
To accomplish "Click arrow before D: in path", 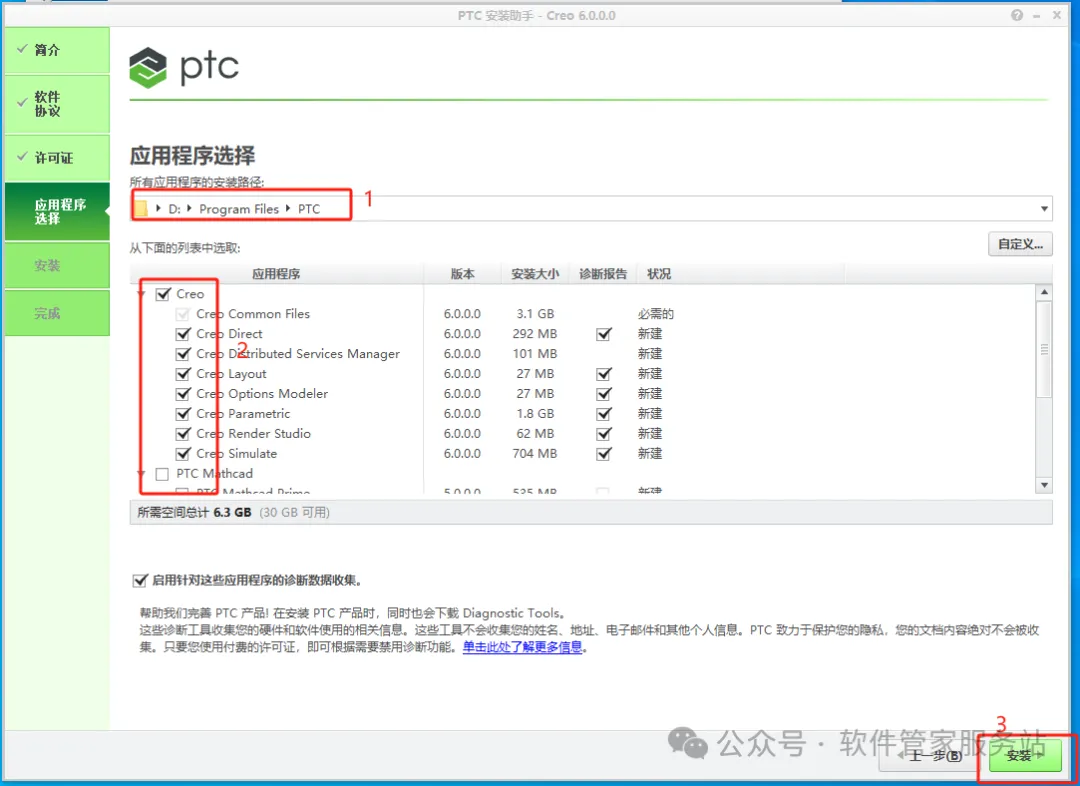I will (158, 208).
